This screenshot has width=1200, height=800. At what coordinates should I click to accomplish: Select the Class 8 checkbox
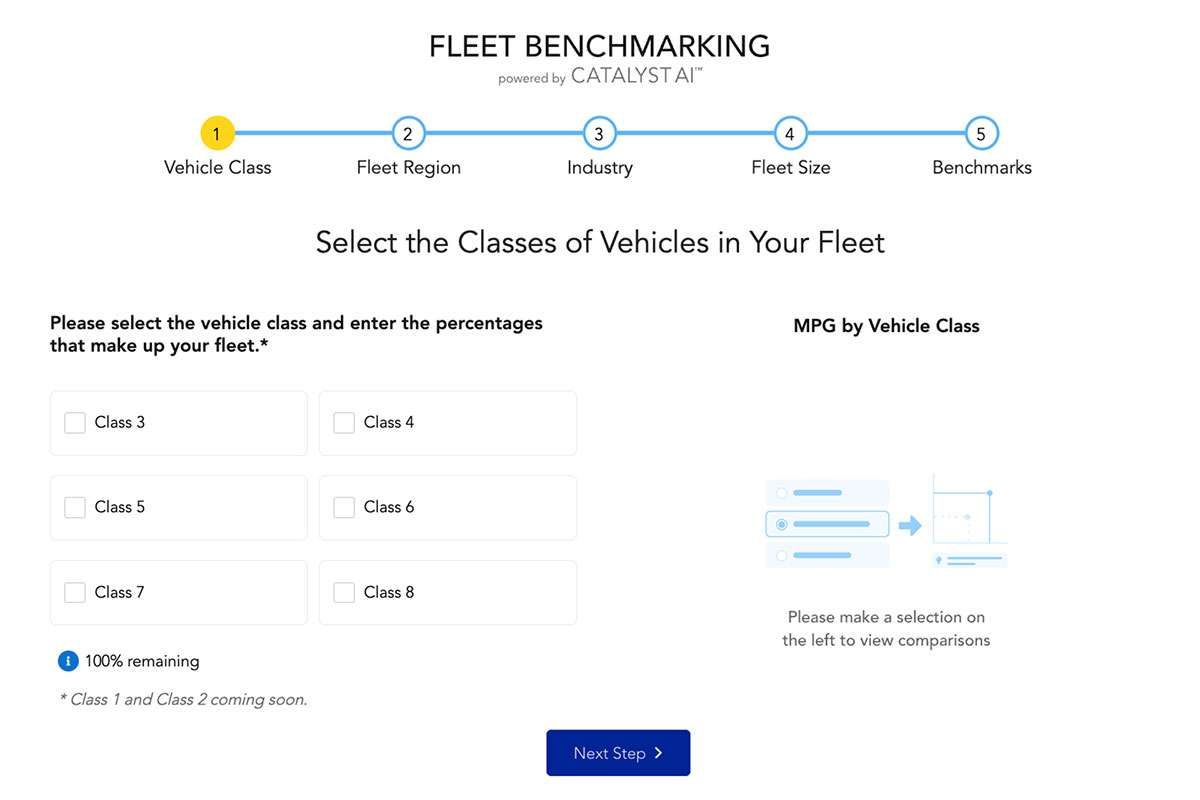pyautogui.click(x=343, y=591)
